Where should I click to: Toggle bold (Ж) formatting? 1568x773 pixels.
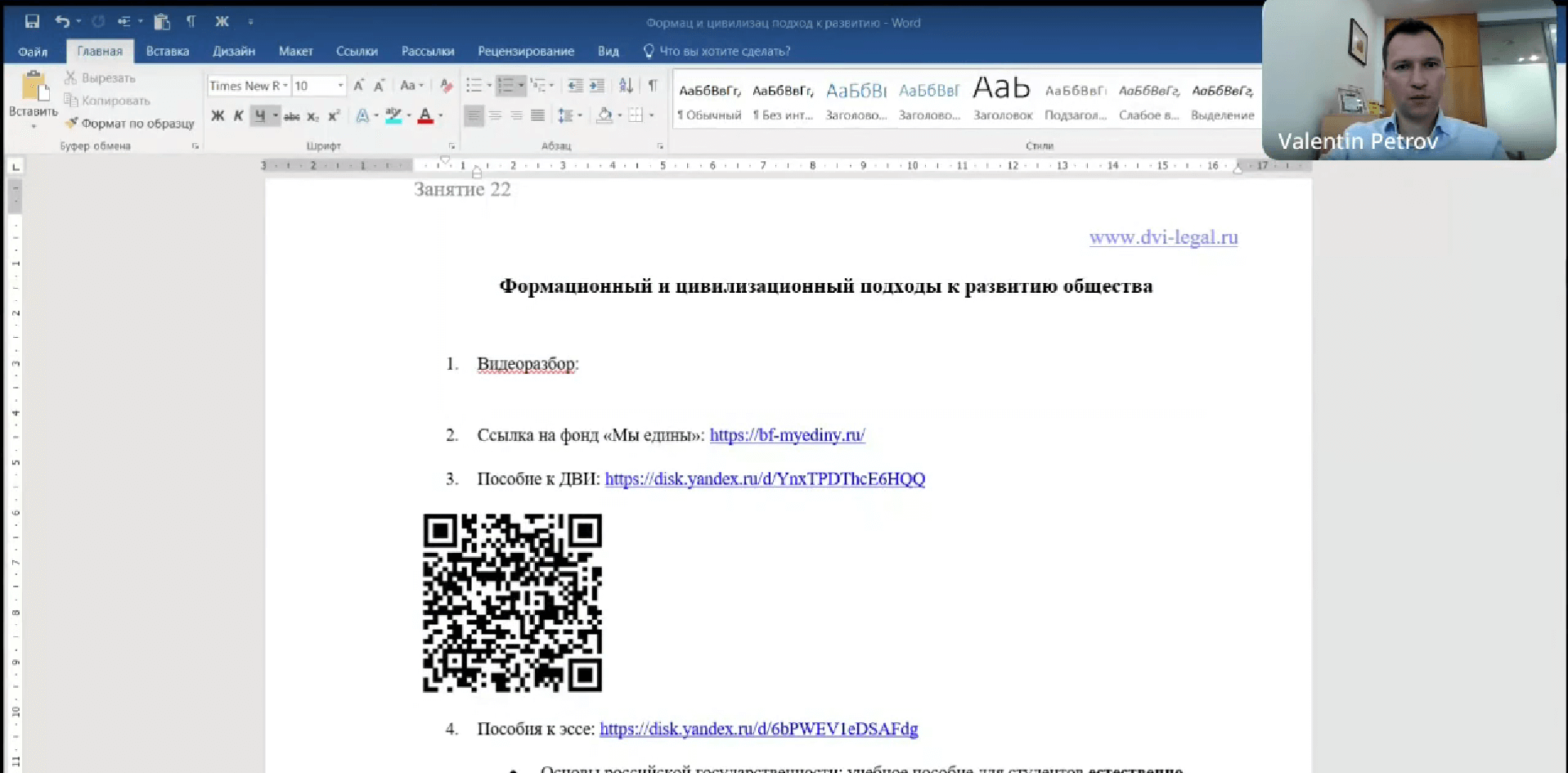click(218, 116)
